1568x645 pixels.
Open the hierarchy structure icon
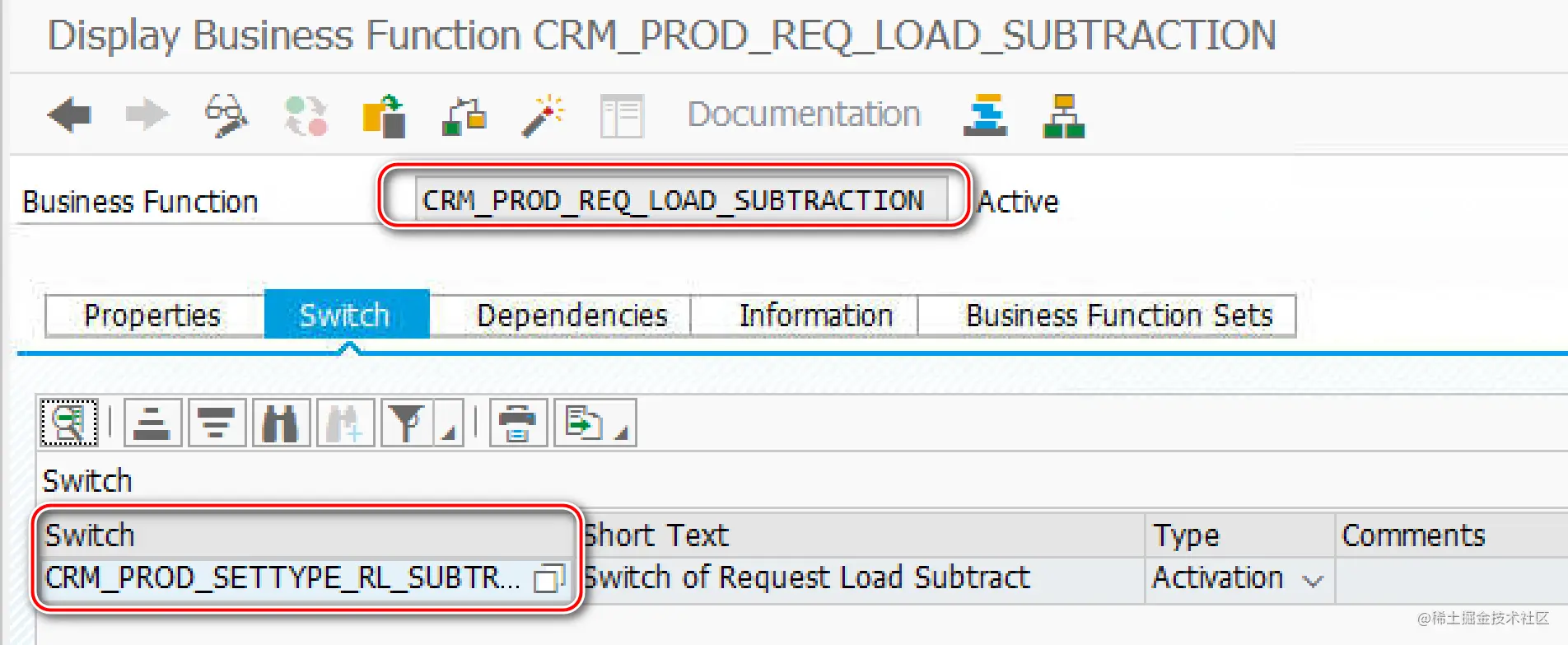click(1064, 115)
